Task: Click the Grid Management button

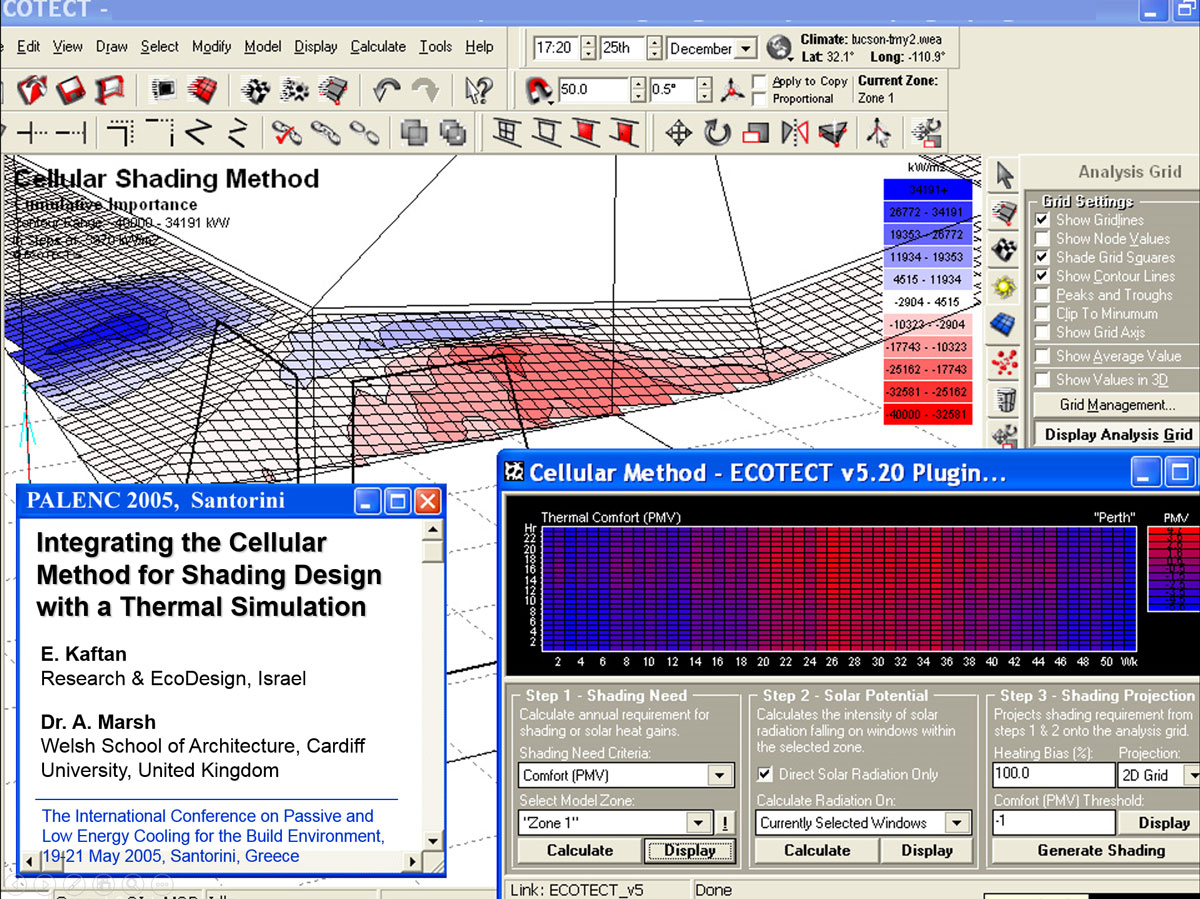Action: (1117, 405)
